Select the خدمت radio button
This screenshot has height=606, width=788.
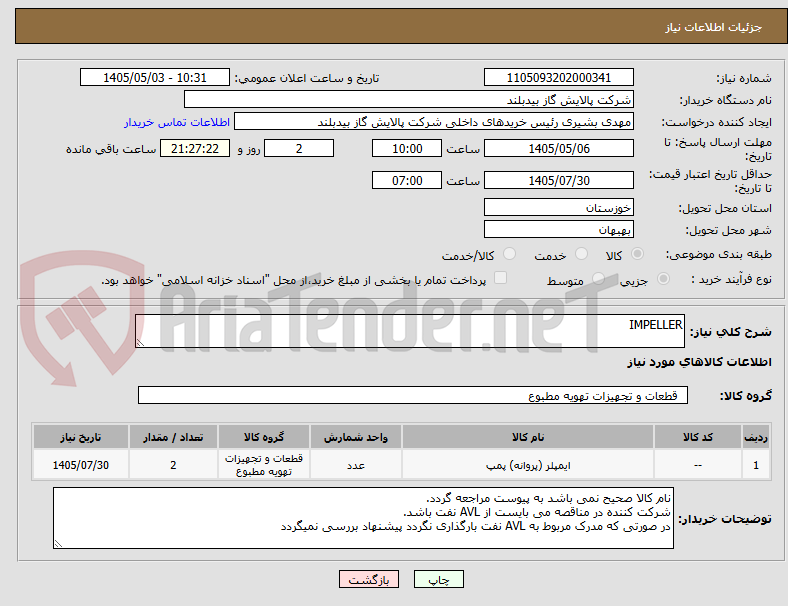[581, 254]
